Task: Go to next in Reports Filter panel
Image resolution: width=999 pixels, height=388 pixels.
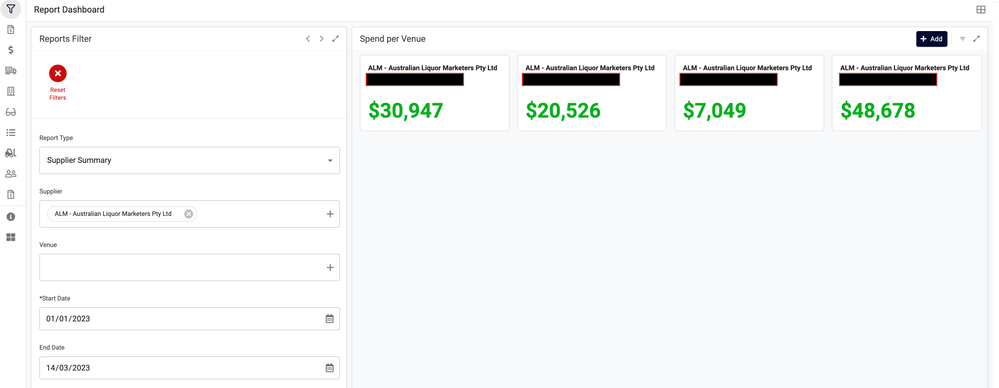Action: coord(322,39)
